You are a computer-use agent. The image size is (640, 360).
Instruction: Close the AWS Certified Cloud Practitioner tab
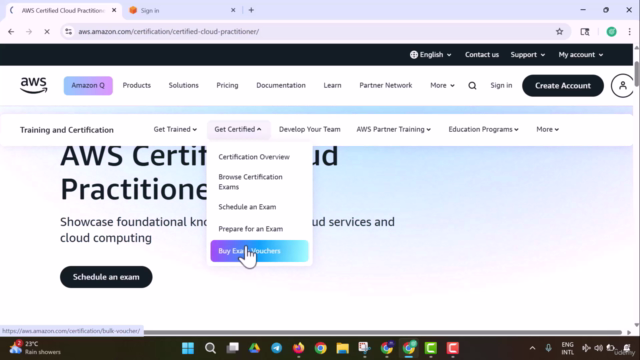pos(114,10)
